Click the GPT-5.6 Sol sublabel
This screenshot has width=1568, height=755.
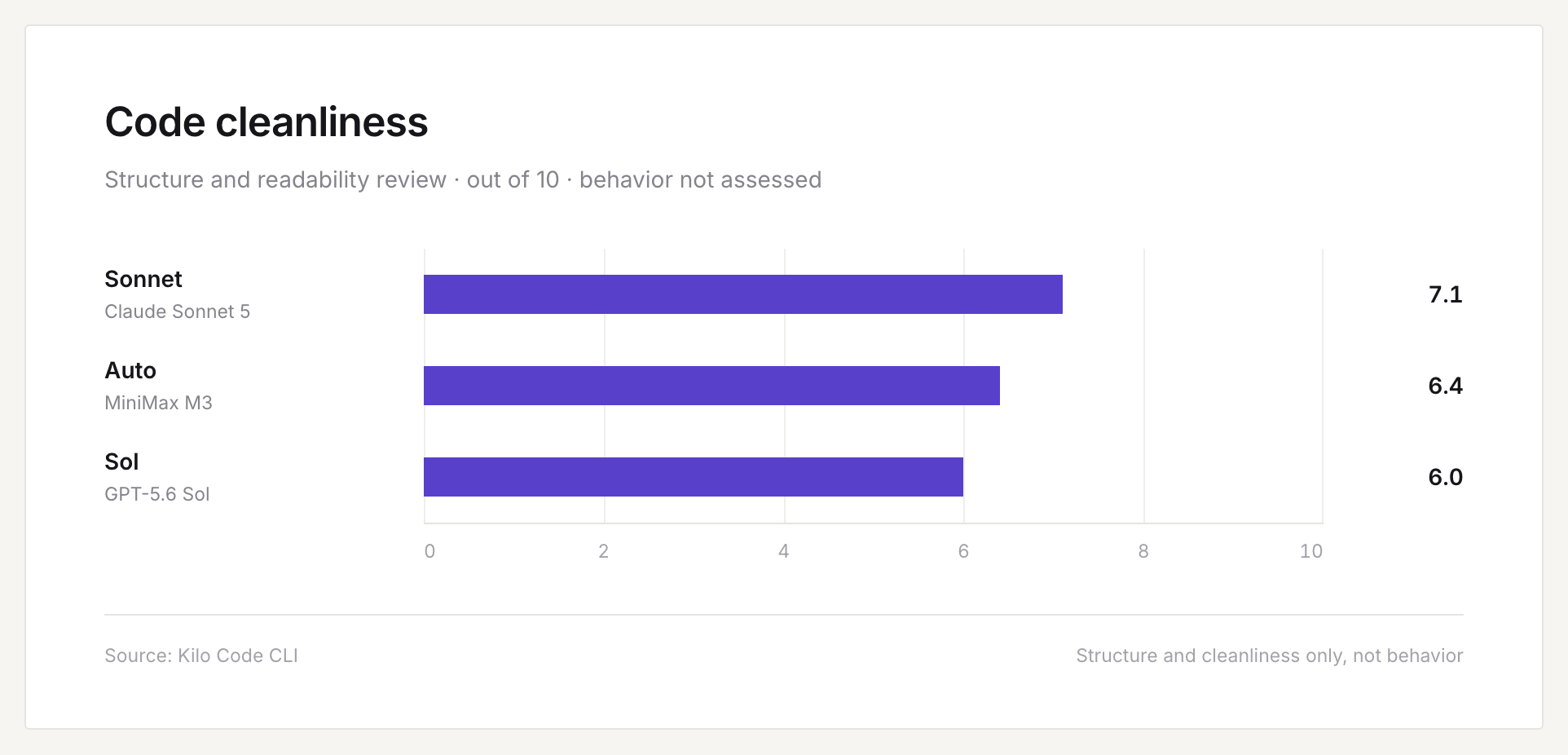click(157, 494)
